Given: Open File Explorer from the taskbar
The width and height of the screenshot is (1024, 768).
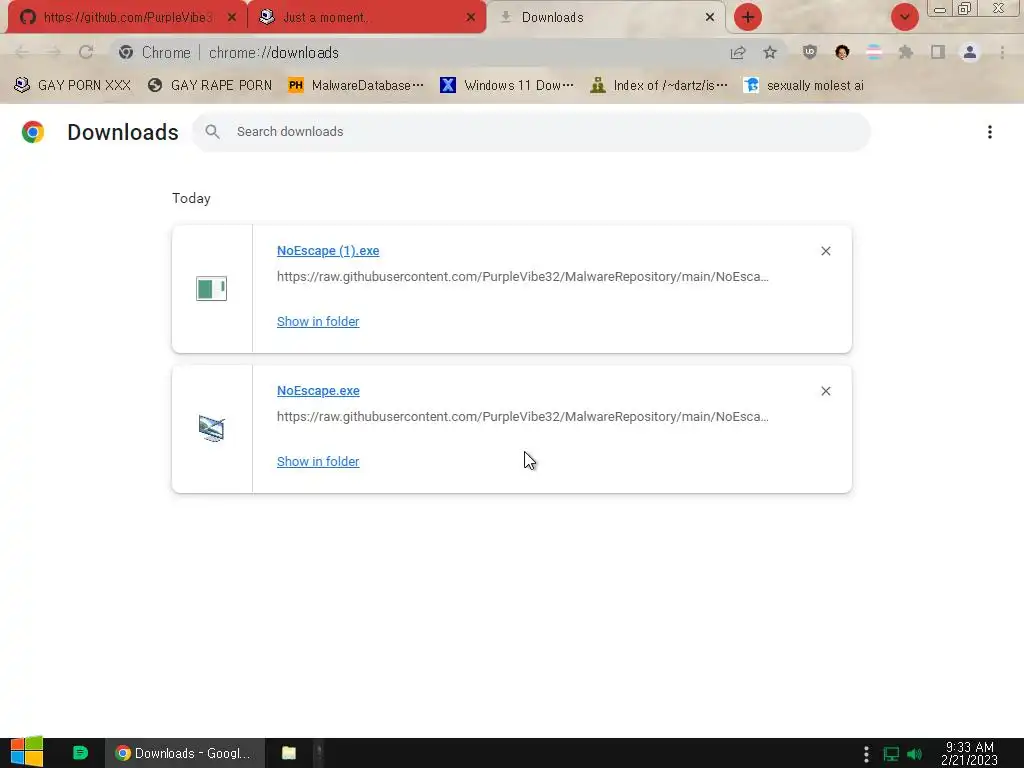Looking at the screenshot, I should tap(289, 753).
